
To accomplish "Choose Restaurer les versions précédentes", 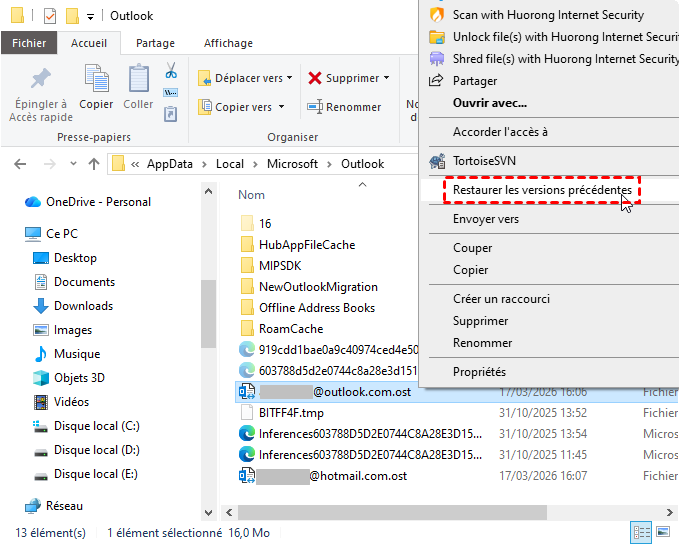I will pos(542,190).
